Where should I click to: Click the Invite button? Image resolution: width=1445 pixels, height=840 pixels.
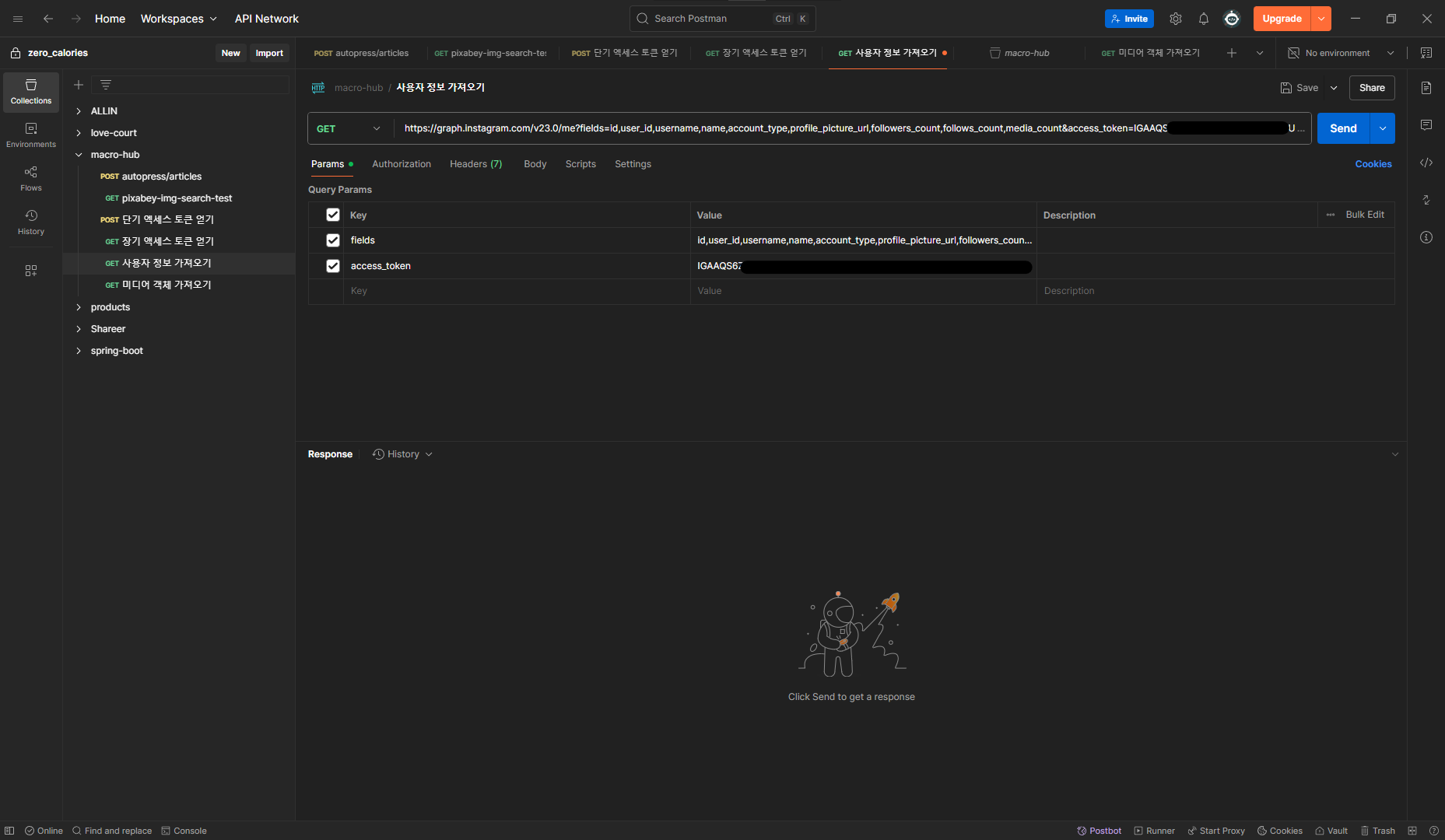[1129, 19]
